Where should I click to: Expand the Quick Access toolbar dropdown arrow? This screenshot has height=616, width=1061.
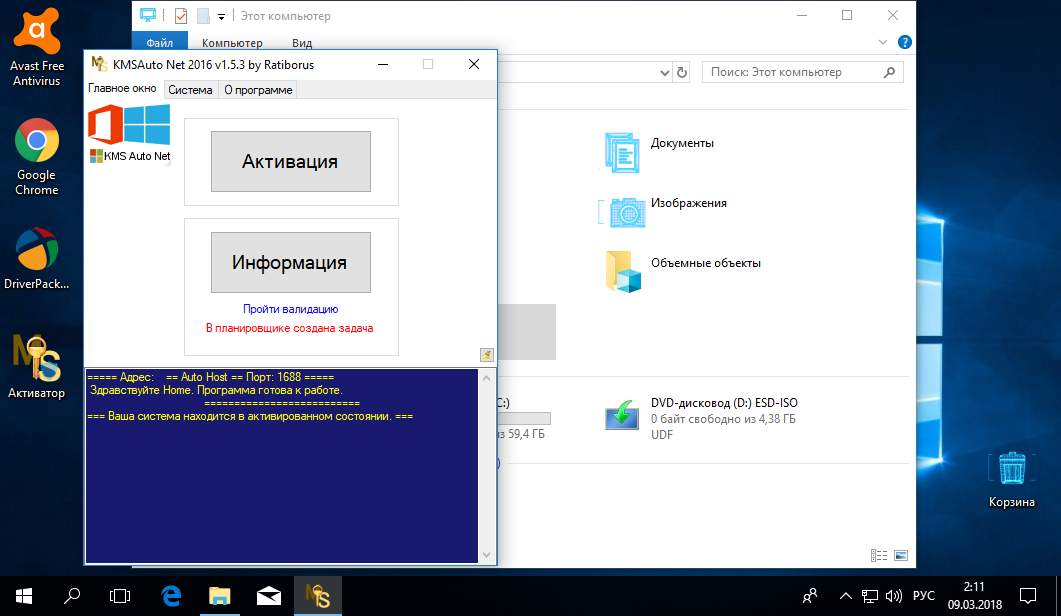click(x=221, y=17)
